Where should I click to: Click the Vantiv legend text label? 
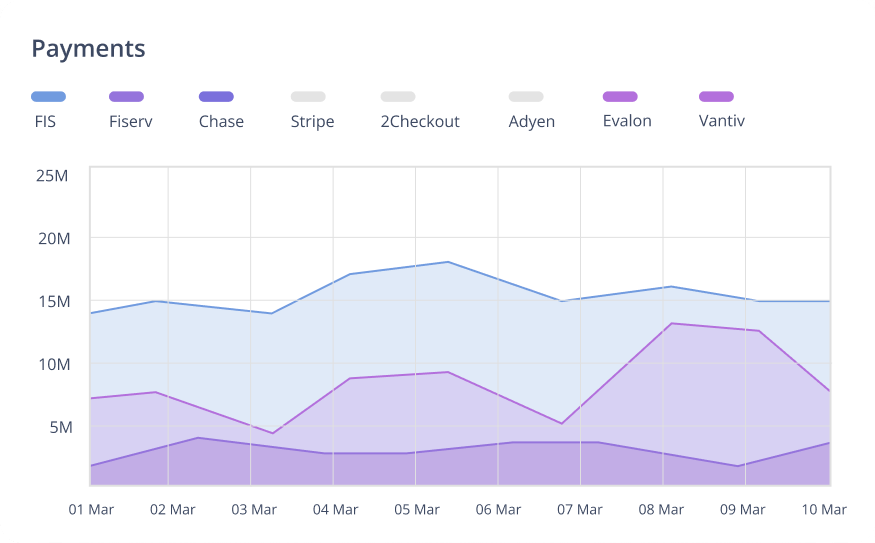pos(721,121)
